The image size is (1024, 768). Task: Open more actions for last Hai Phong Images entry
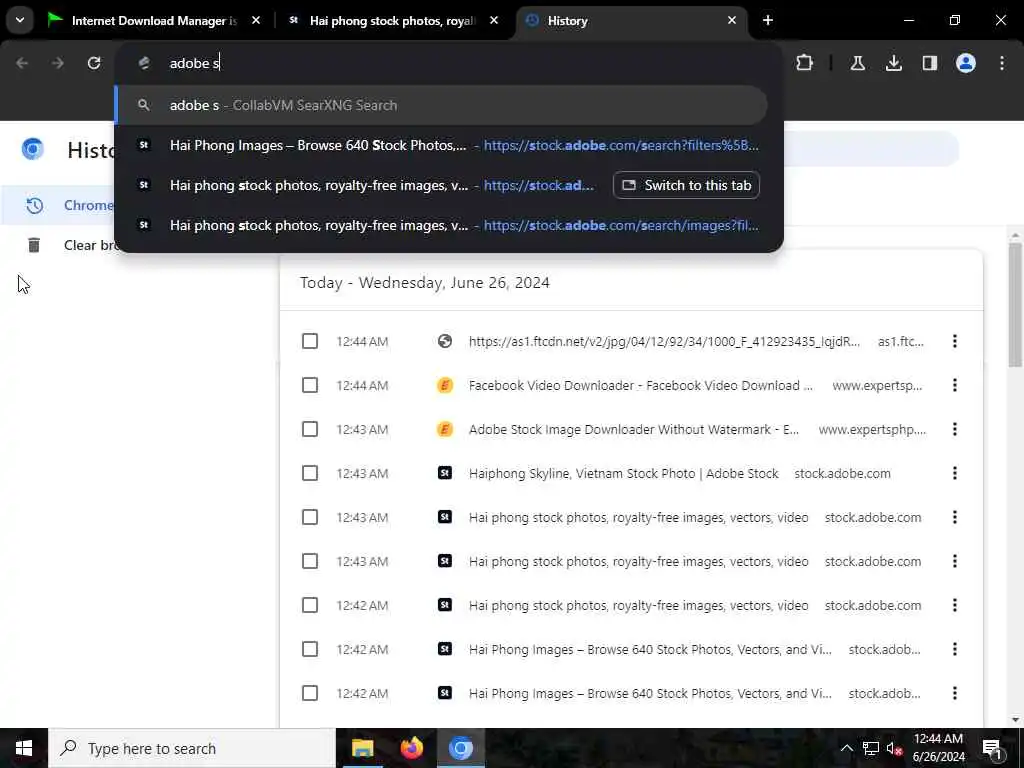click(955, 693)
